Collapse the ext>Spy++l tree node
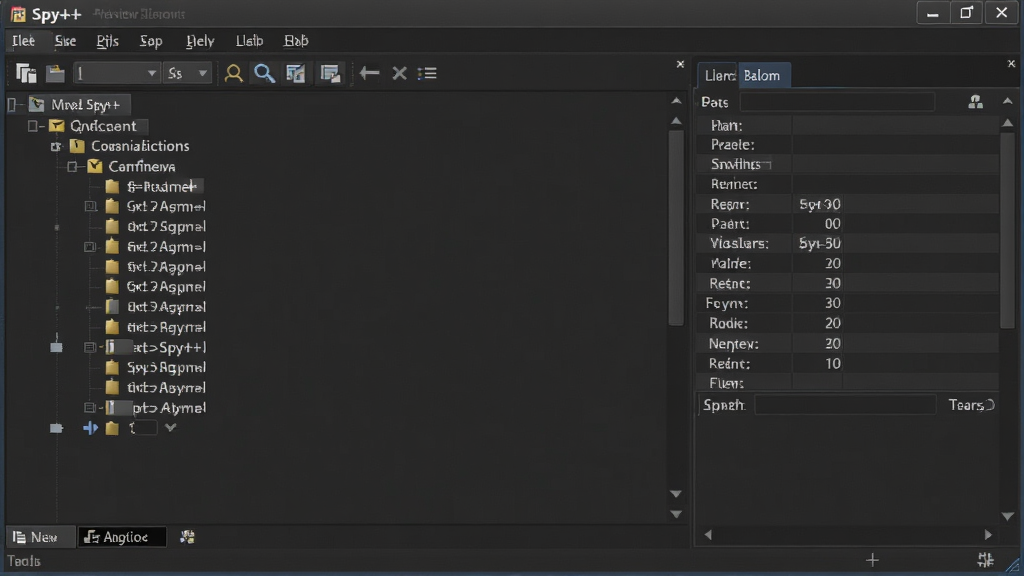The height and width of the screenshot is (576, 1024). pos(90,347)
